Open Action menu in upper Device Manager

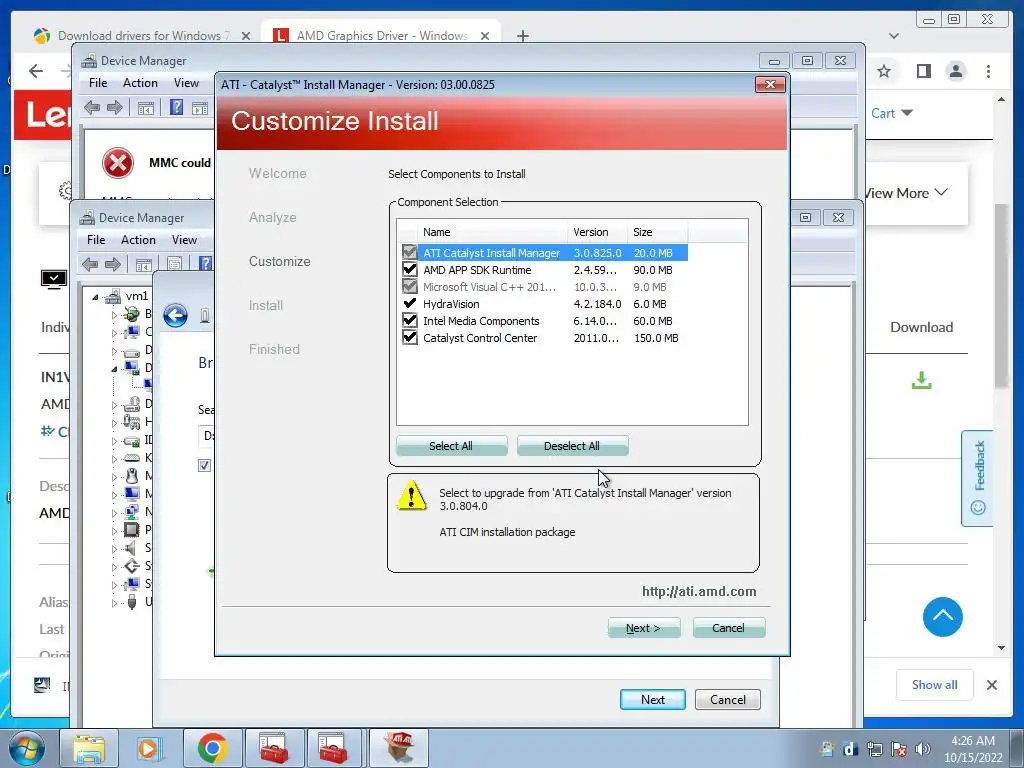click(140, 83)
